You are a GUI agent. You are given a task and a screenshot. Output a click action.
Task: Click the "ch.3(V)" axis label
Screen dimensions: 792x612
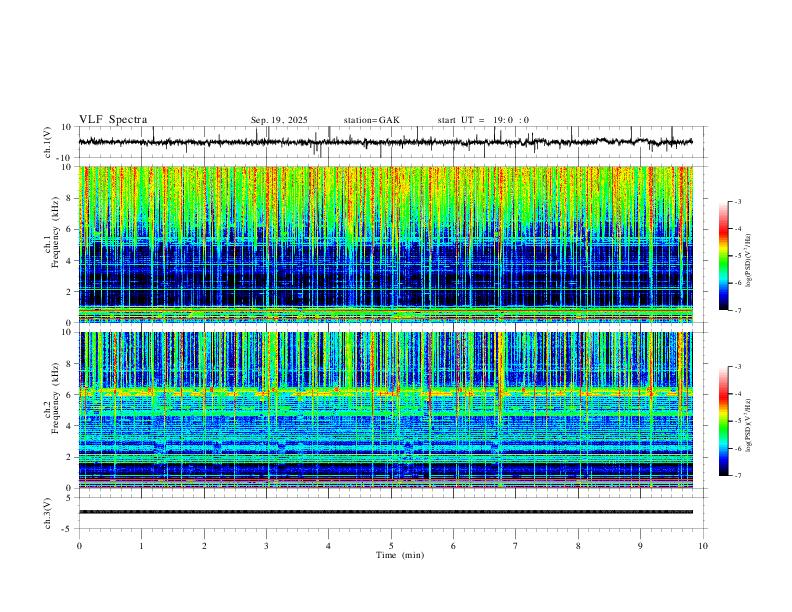[x=48, y=513]
